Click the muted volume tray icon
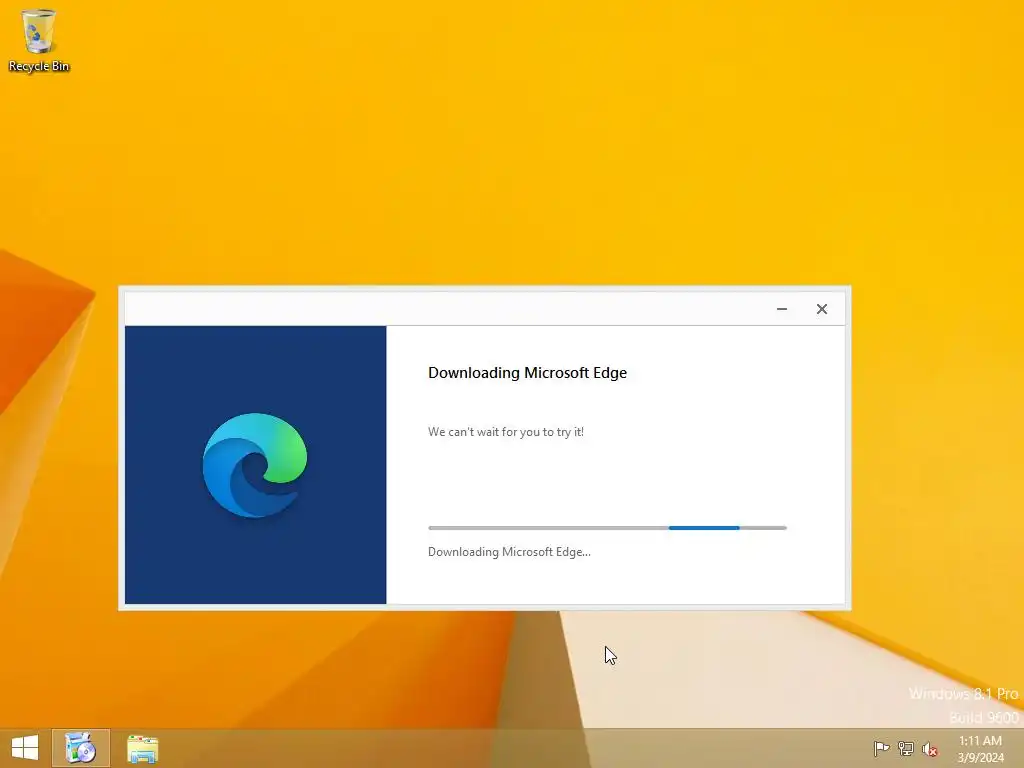The height and width of the screenshot is (768, 1024). click(x=930, y=749)
